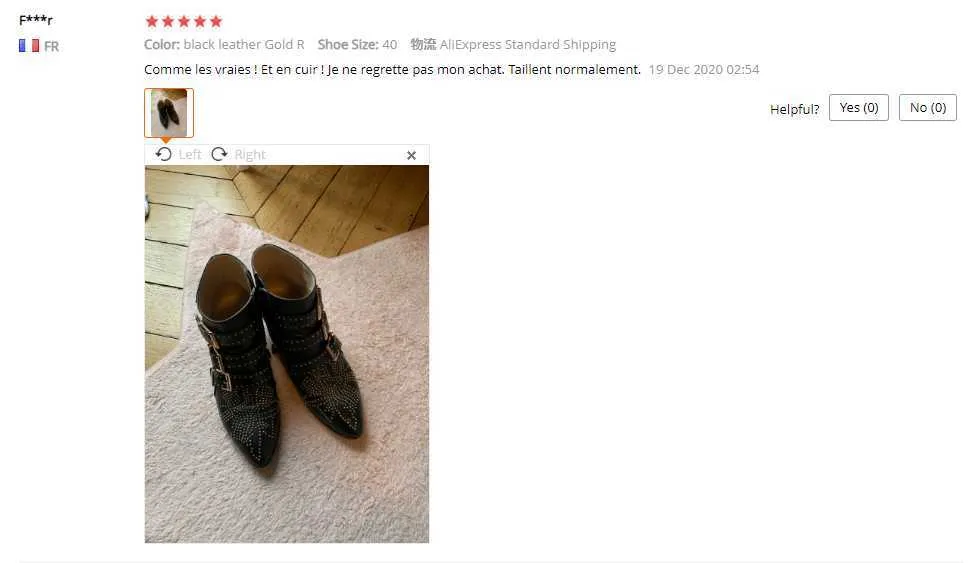Click the Shoe Size 40 text
Screen dimensions: 979x563
pyautogui.click(x=357, y=44)
